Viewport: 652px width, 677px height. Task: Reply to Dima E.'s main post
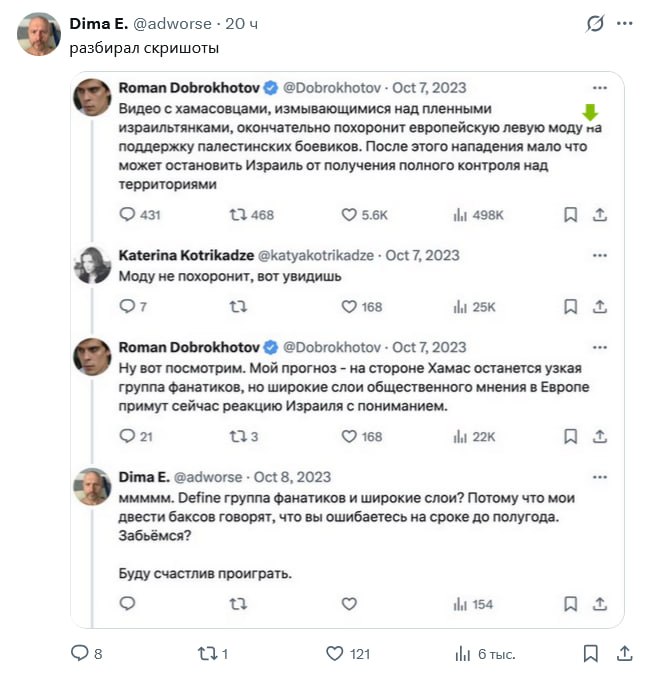[79, 653]
